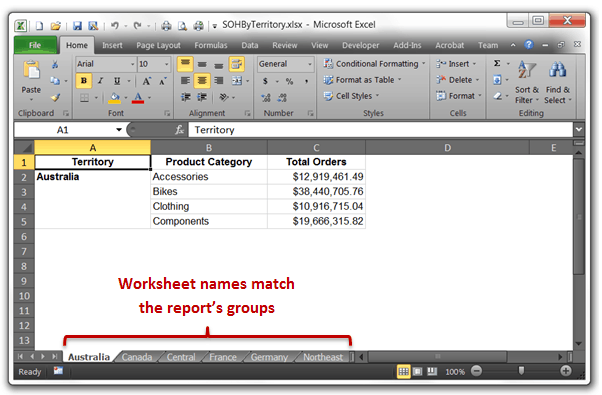Viewport: 602px width, 395px height.
Task: Toggle Align Text Left
Action: point(185,81)
